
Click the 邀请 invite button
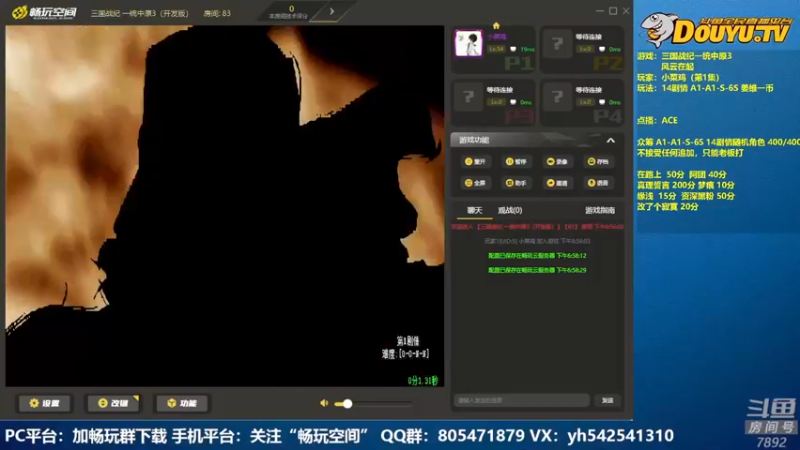click(x=557, y=183)
